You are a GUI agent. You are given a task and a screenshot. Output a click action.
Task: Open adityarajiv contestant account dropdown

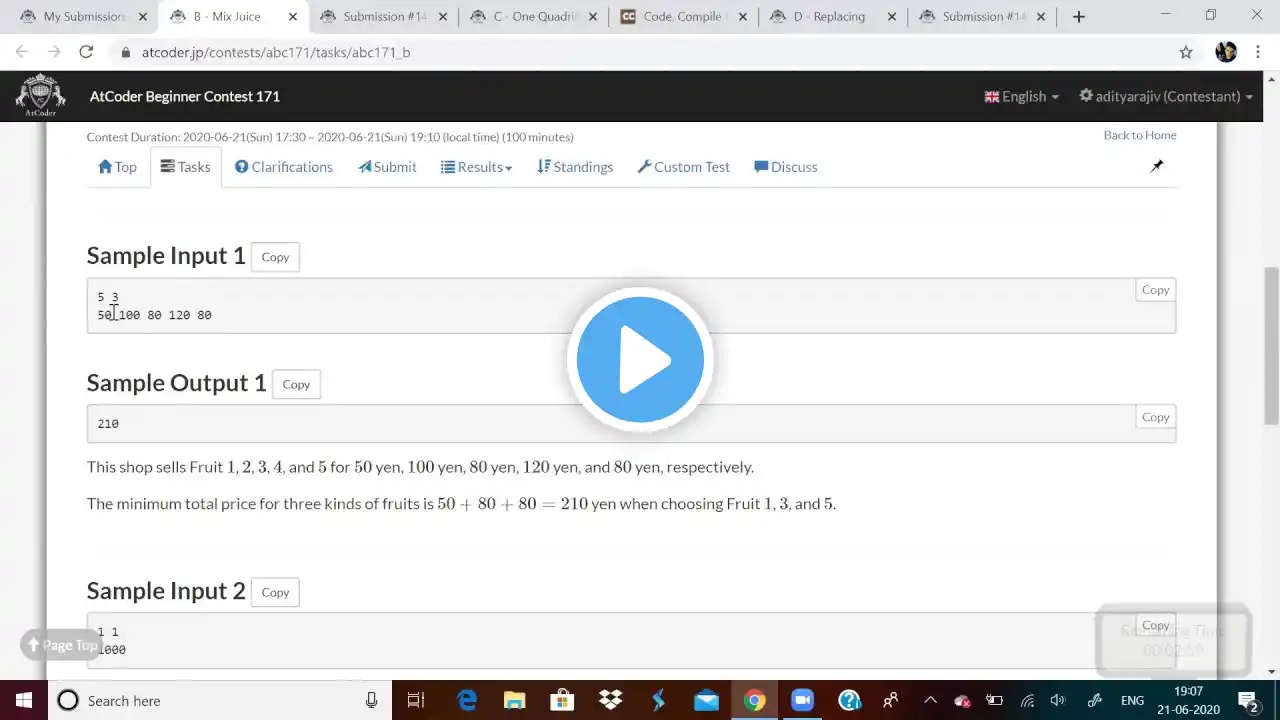click(1166, 96)
